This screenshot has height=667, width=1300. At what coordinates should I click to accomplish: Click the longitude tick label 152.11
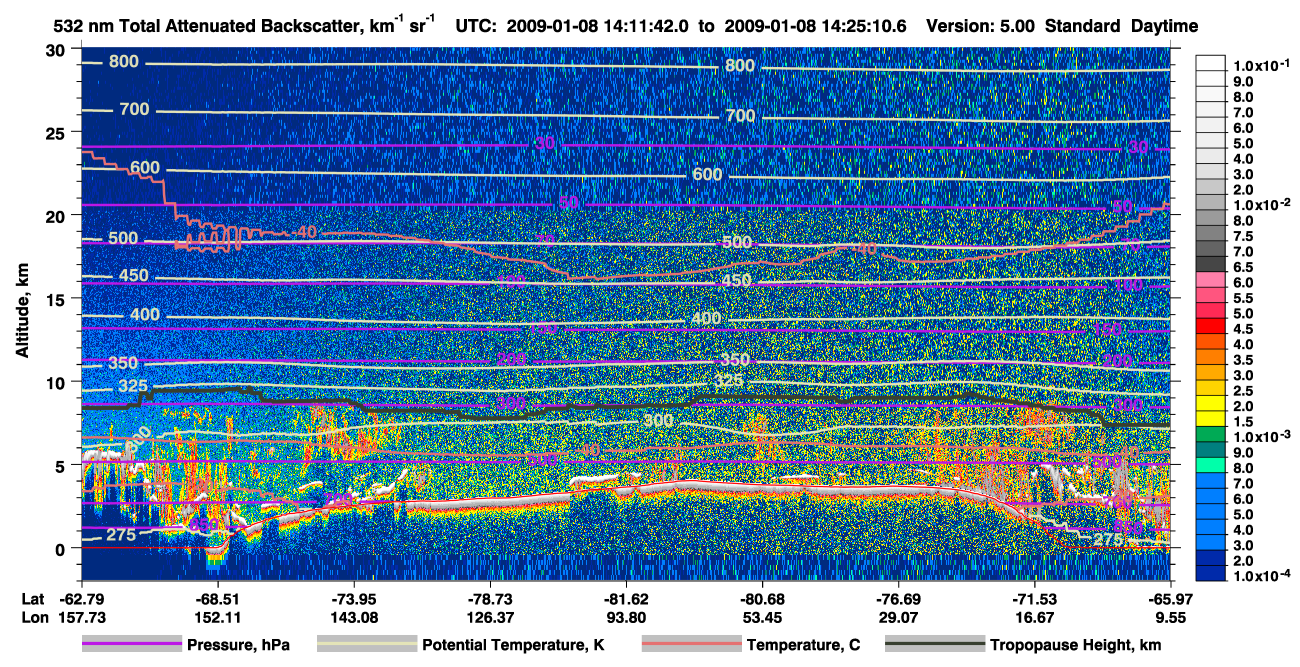pyautogui.click(x=218, y=617)
